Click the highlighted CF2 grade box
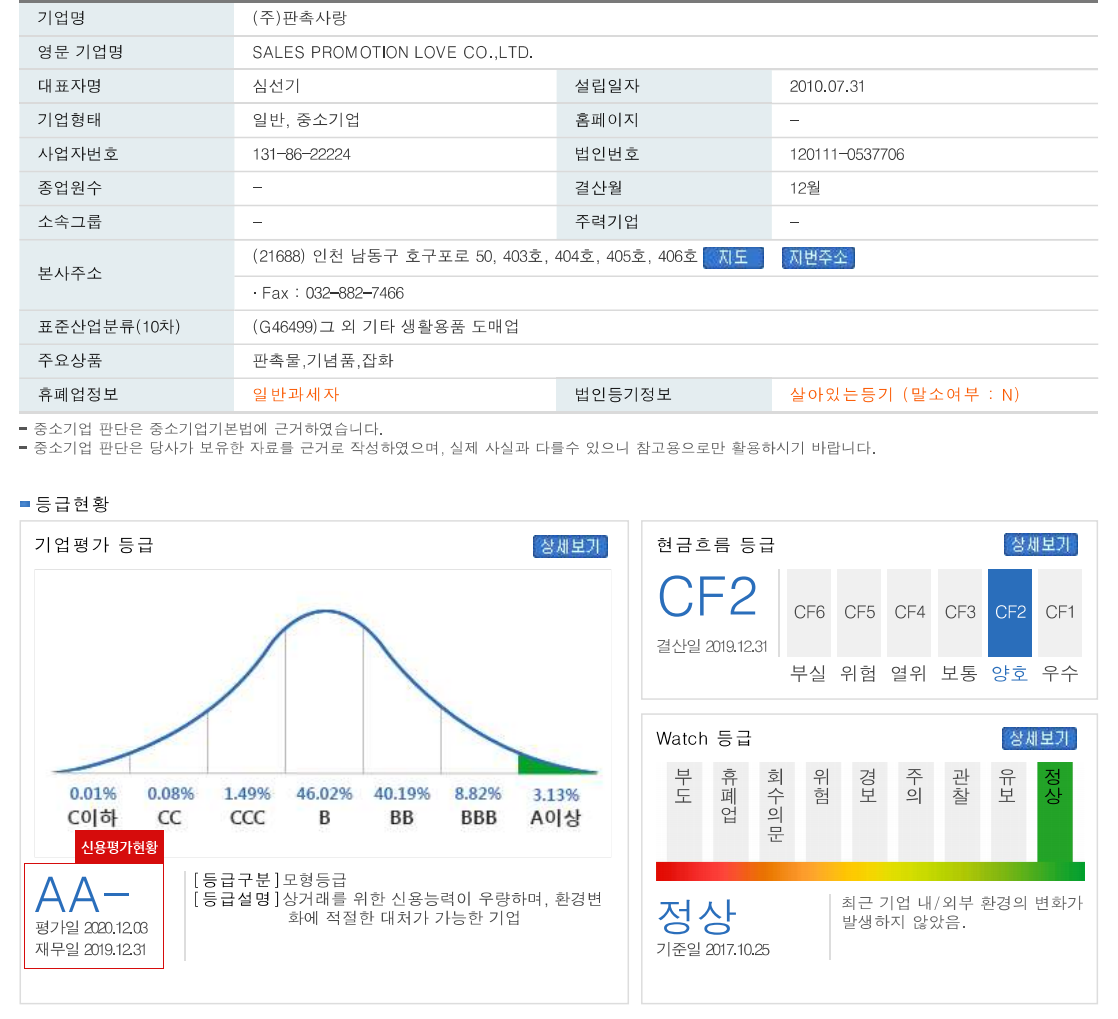Viewport: 1118px width, 1019px height. tap(1009, 612)
